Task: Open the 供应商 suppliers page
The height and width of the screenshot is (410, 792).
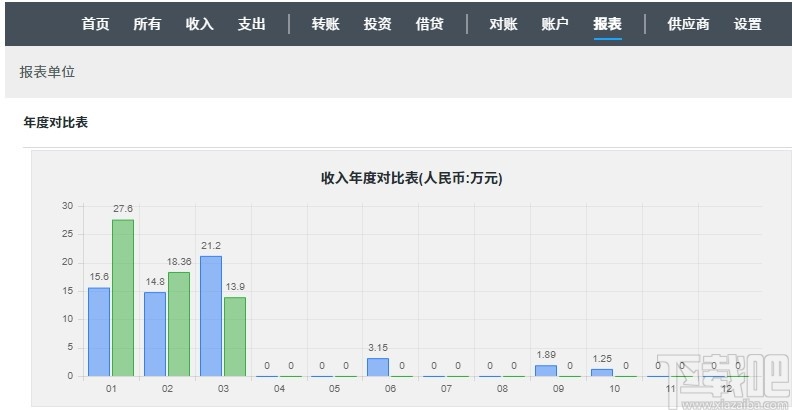Action: click(688, 24)
